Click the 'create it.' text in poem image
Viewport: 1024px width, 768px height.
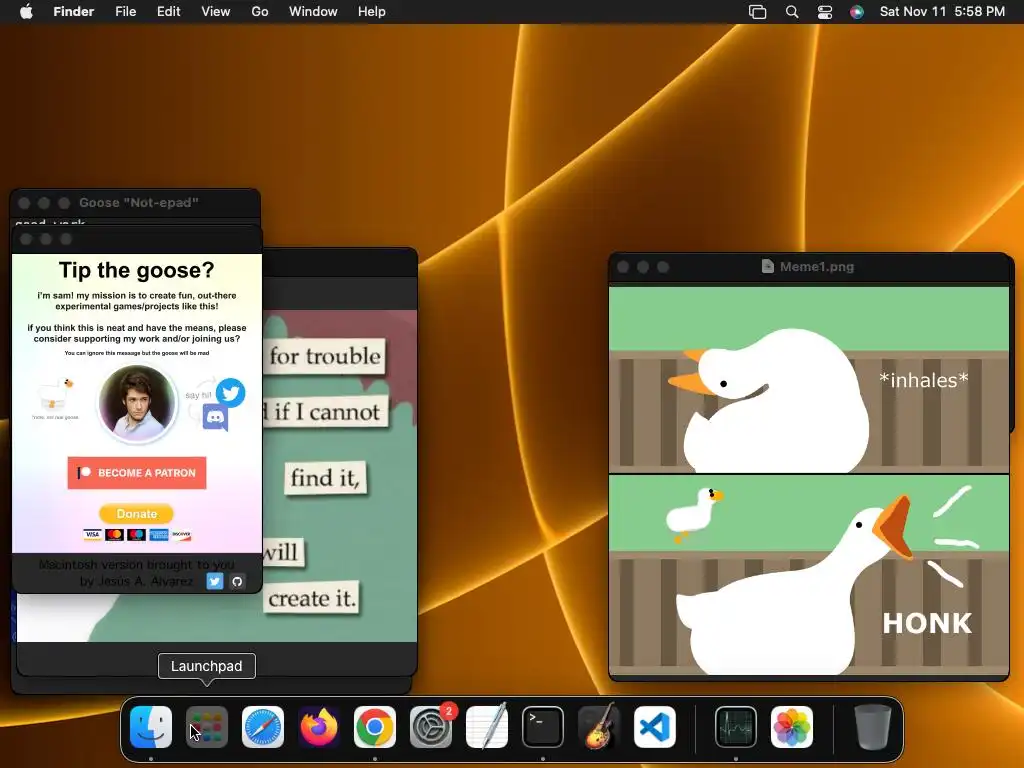click(x=312, y=598)
